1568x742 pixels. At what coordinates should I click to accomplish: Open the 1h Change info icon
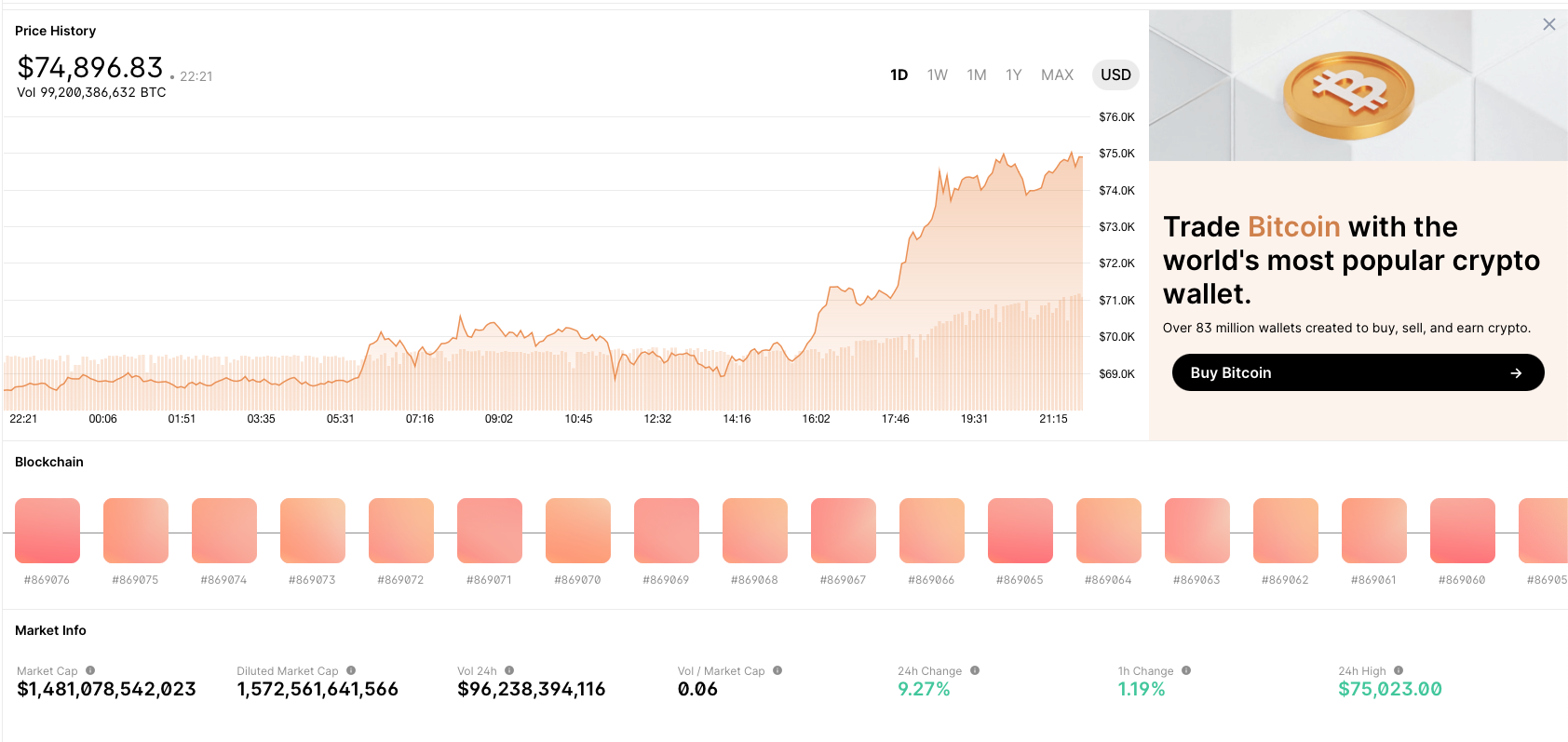click(1186, 670)
